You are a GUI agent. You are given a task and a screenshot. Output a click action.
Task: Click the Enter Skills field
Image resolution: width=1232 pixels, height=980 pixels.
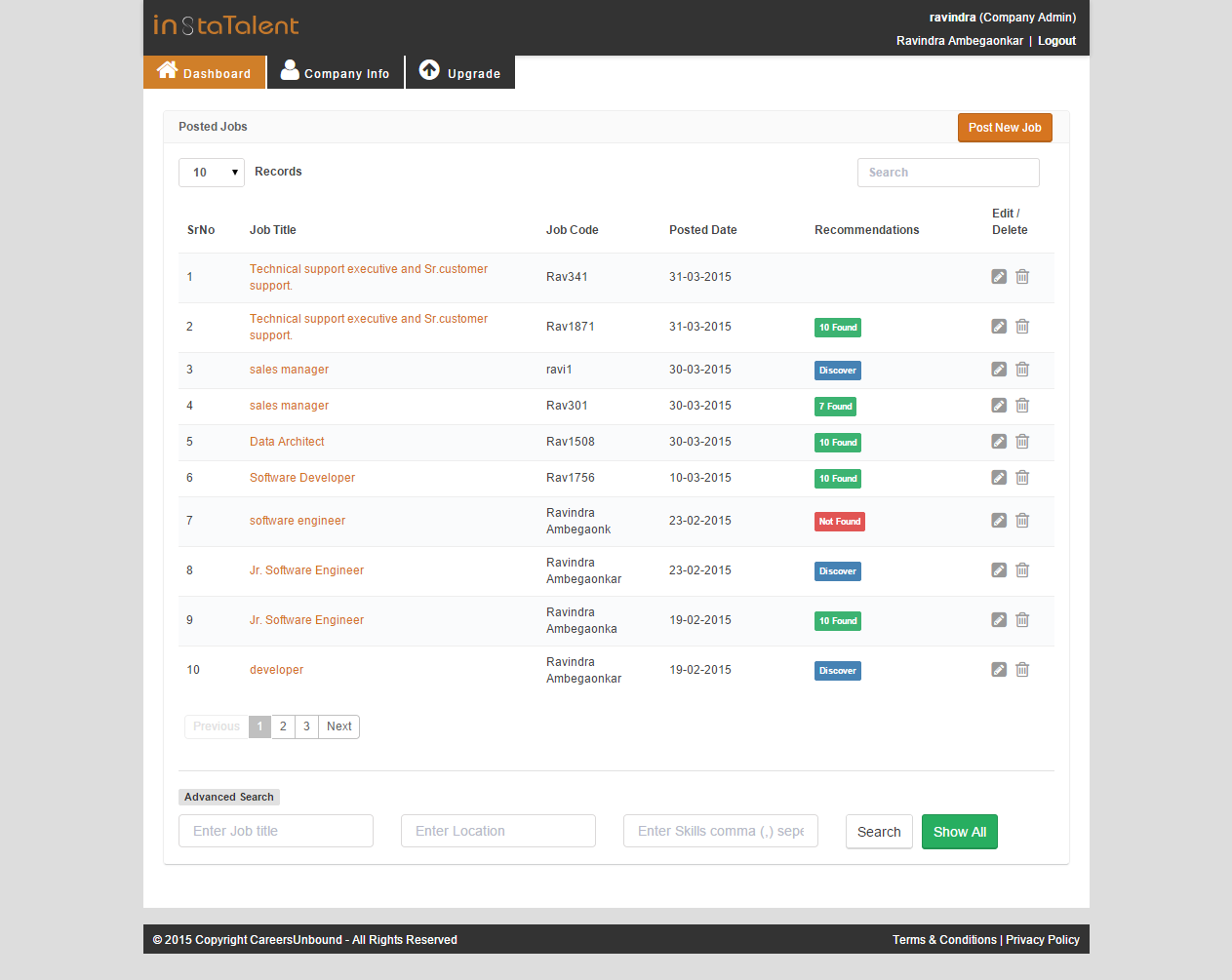[721, 831]
